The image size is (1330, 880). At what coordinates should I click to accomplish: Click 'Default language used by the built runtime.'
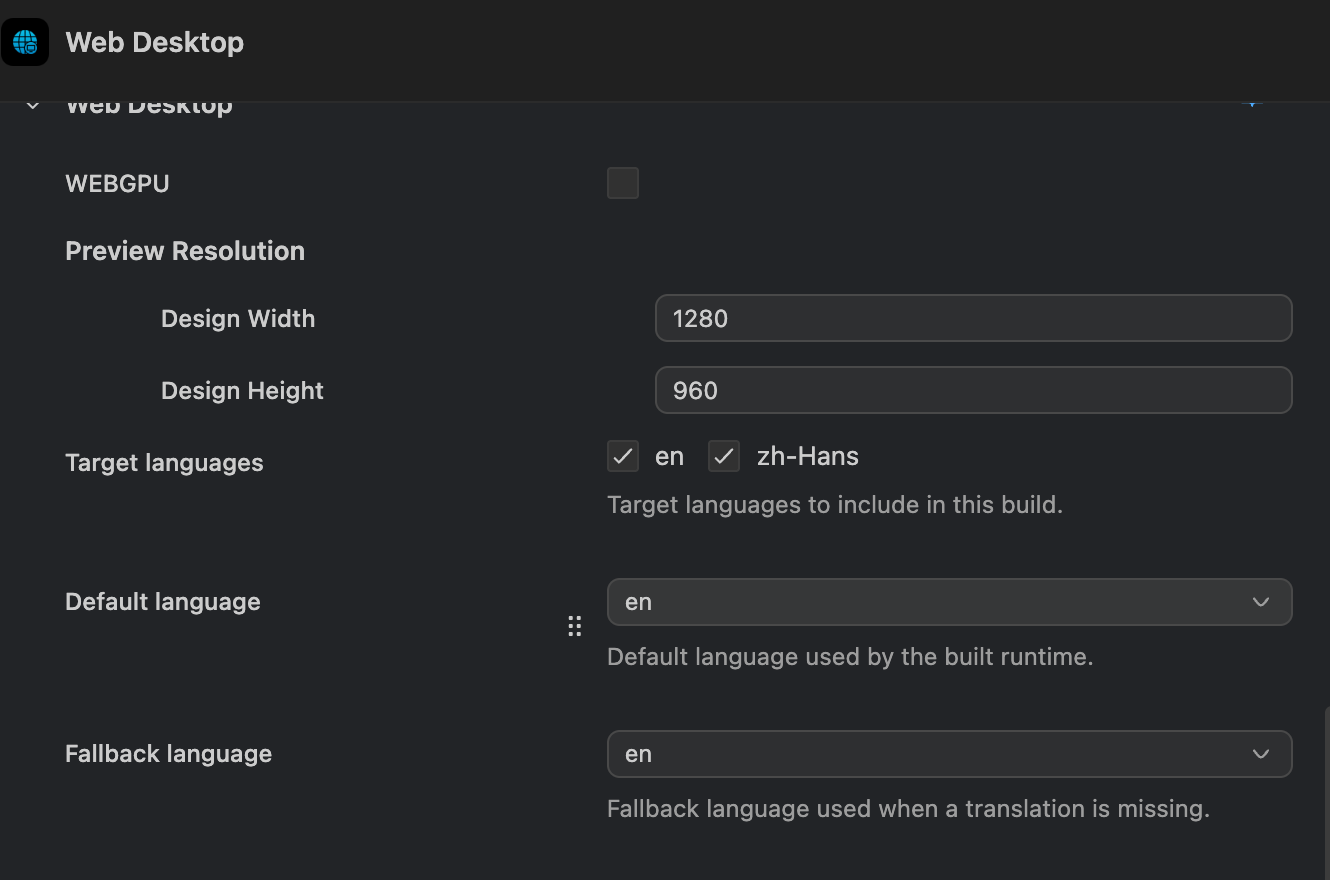click(850, 657)
